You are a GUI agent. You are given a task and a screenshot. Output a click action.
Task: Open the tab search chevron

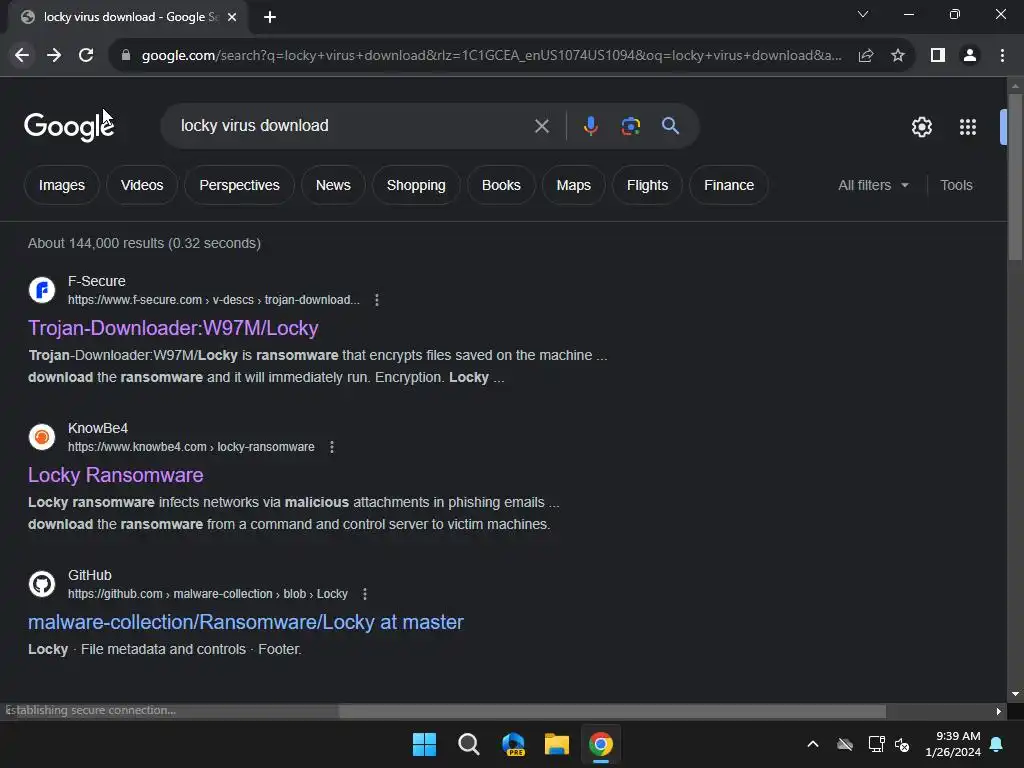coord(863,14)
